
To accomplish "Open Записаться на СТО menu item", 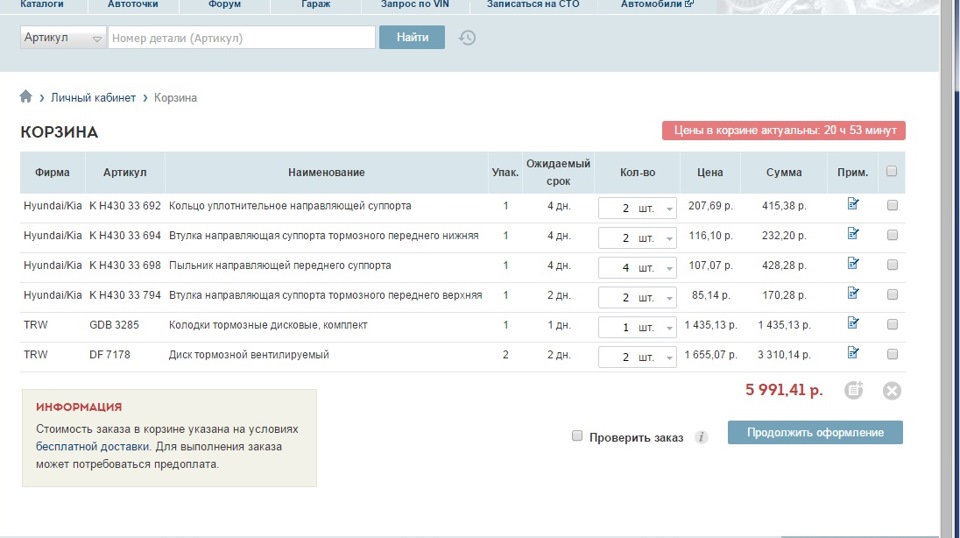I will click(x=533, y=4).
